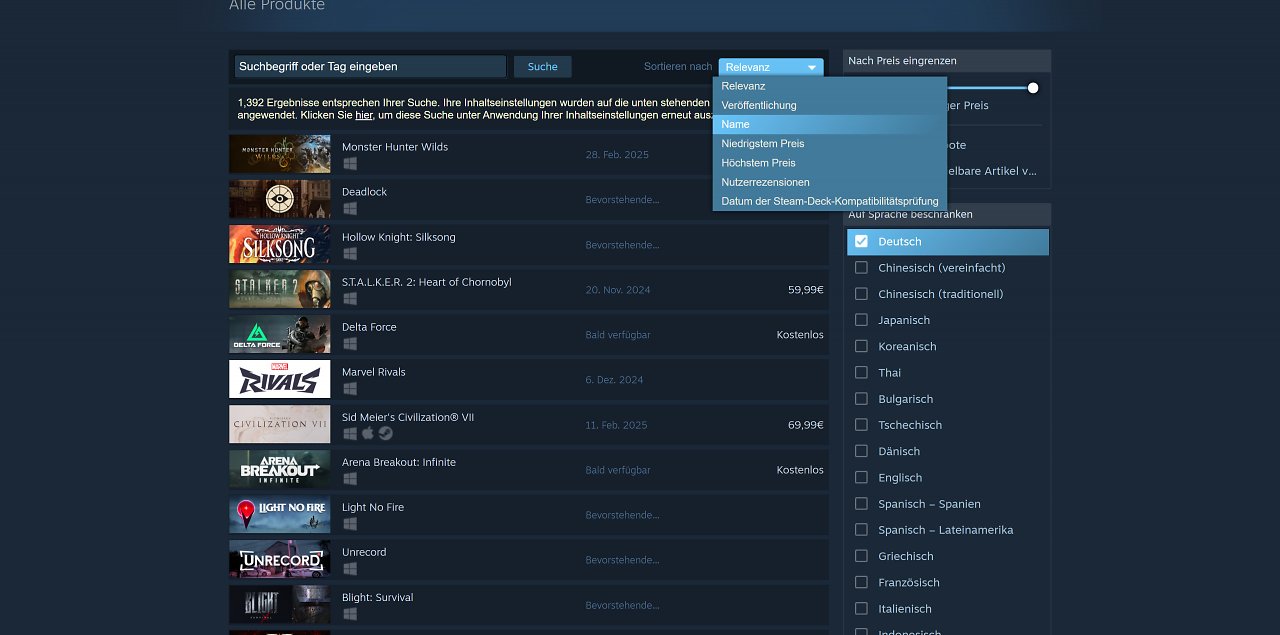Tick the Dänisch language checkbox
Viewport: 1280px width, 635px height.
tap(861, 451)
